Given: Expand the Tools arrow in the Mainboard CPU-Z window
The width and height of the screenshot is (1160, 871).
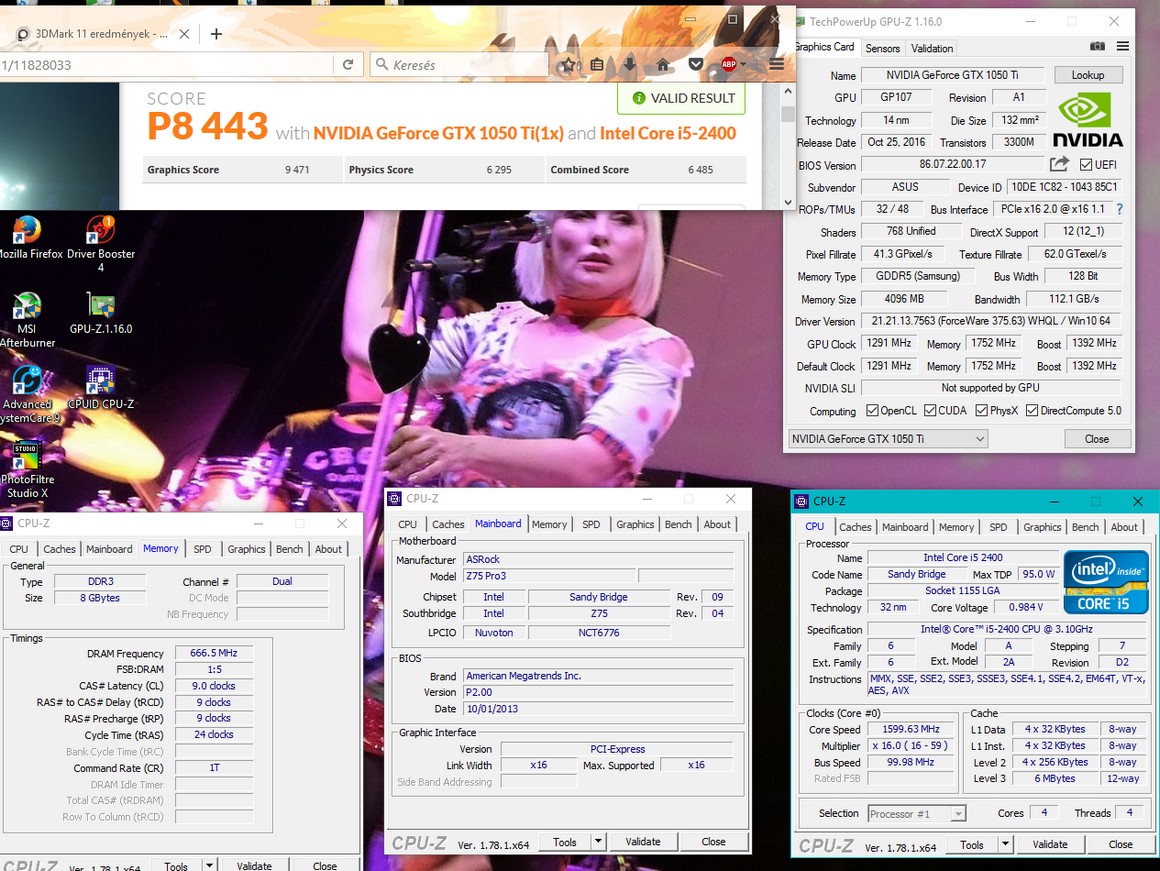Looking at the screenshot, I should point(598,841).
